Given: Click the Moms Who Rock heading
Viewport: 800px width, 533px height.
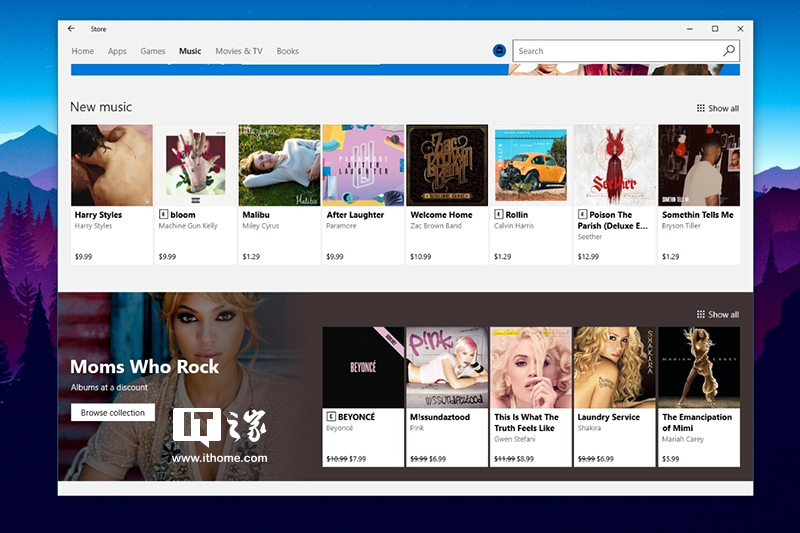Looking at the screenshot, I should 145,366.
